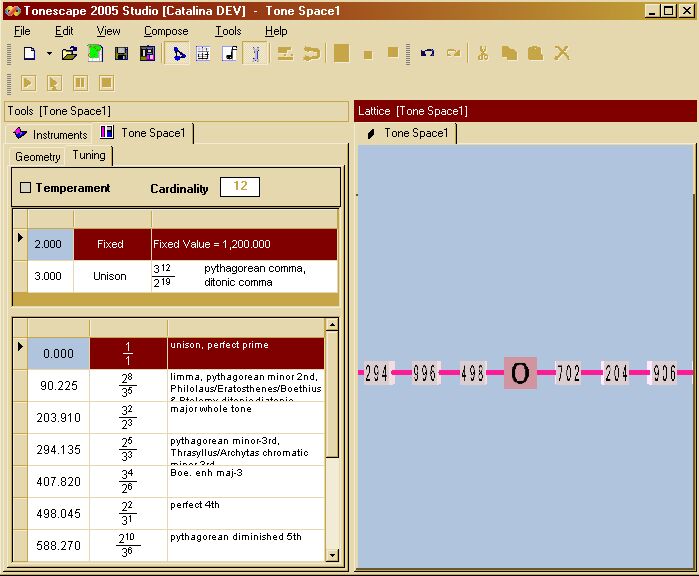Open the Edit menu

click(64, 31)
